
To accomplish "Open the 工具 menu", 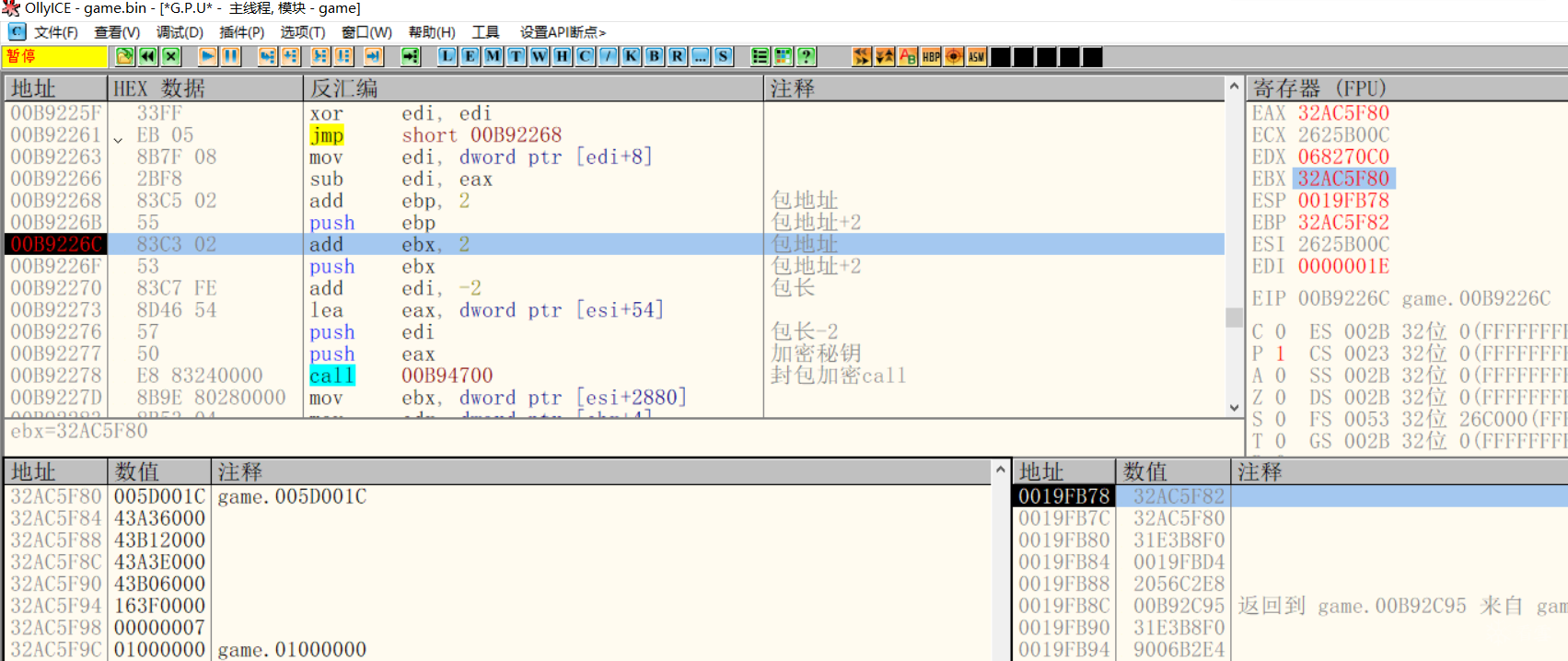I will click(485, 32).
